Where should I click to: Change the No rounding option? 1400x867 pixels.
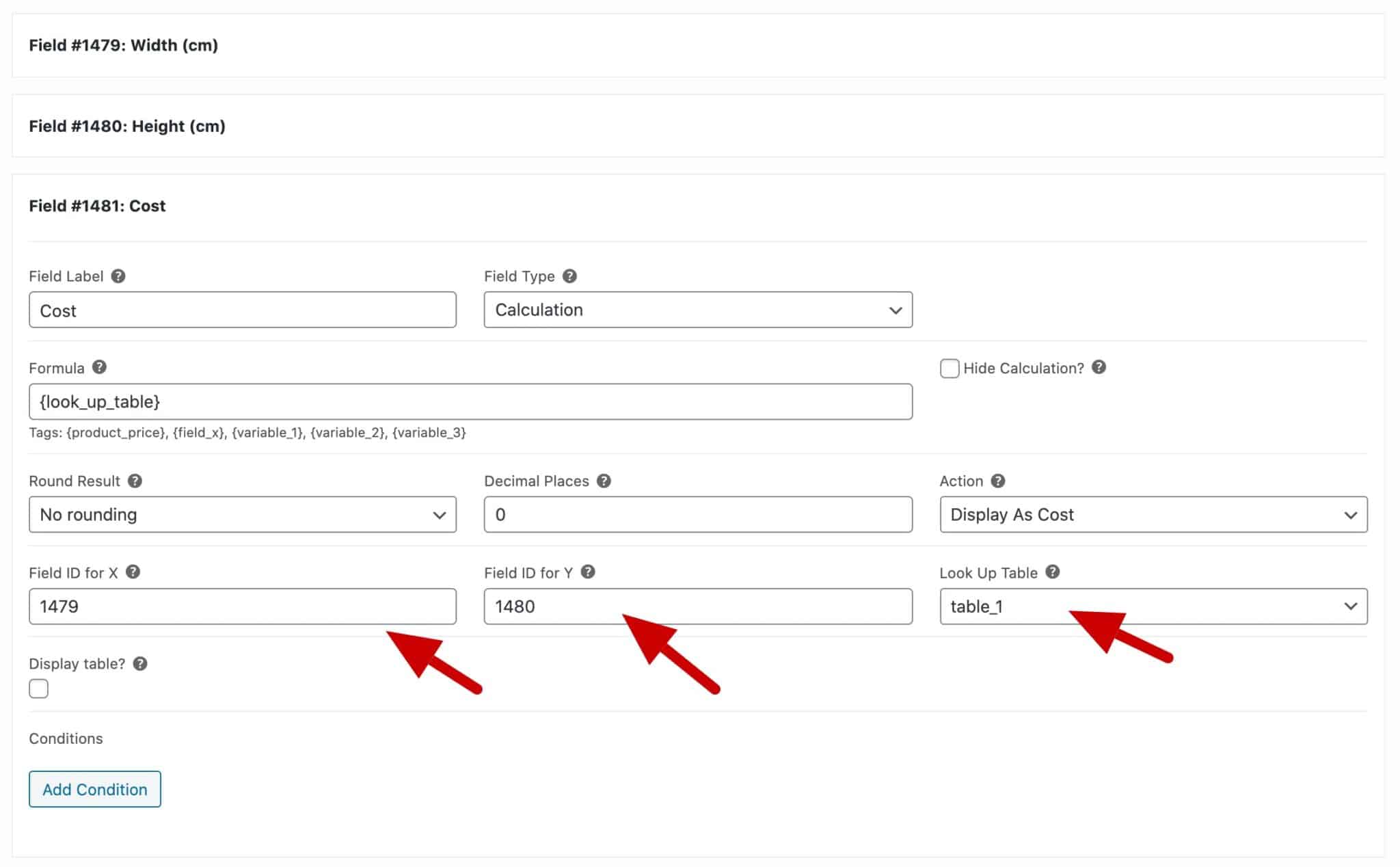242,514
